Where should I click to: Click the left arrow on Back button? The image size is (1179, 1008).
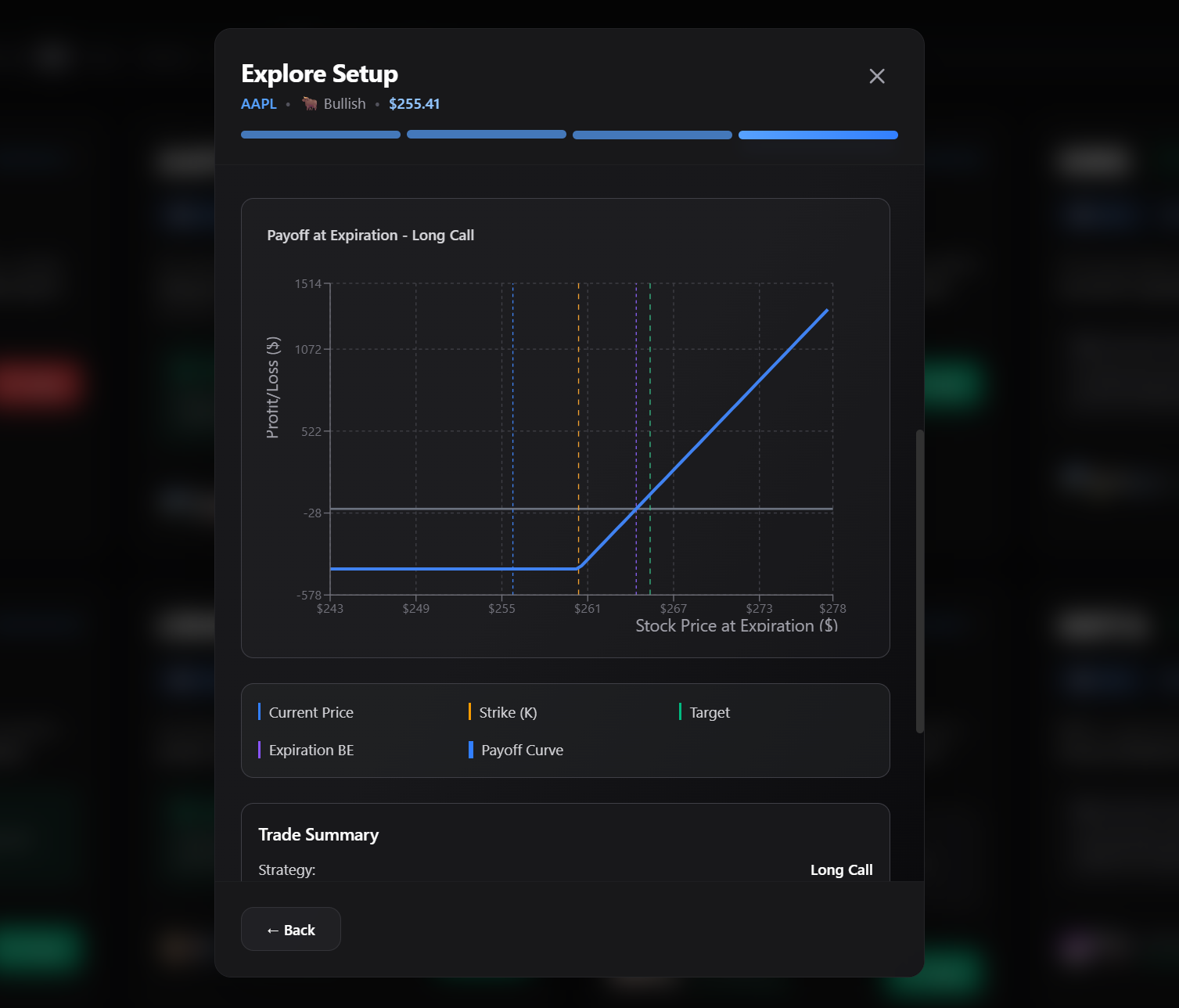pyautogui.click(x=273, y=929)
